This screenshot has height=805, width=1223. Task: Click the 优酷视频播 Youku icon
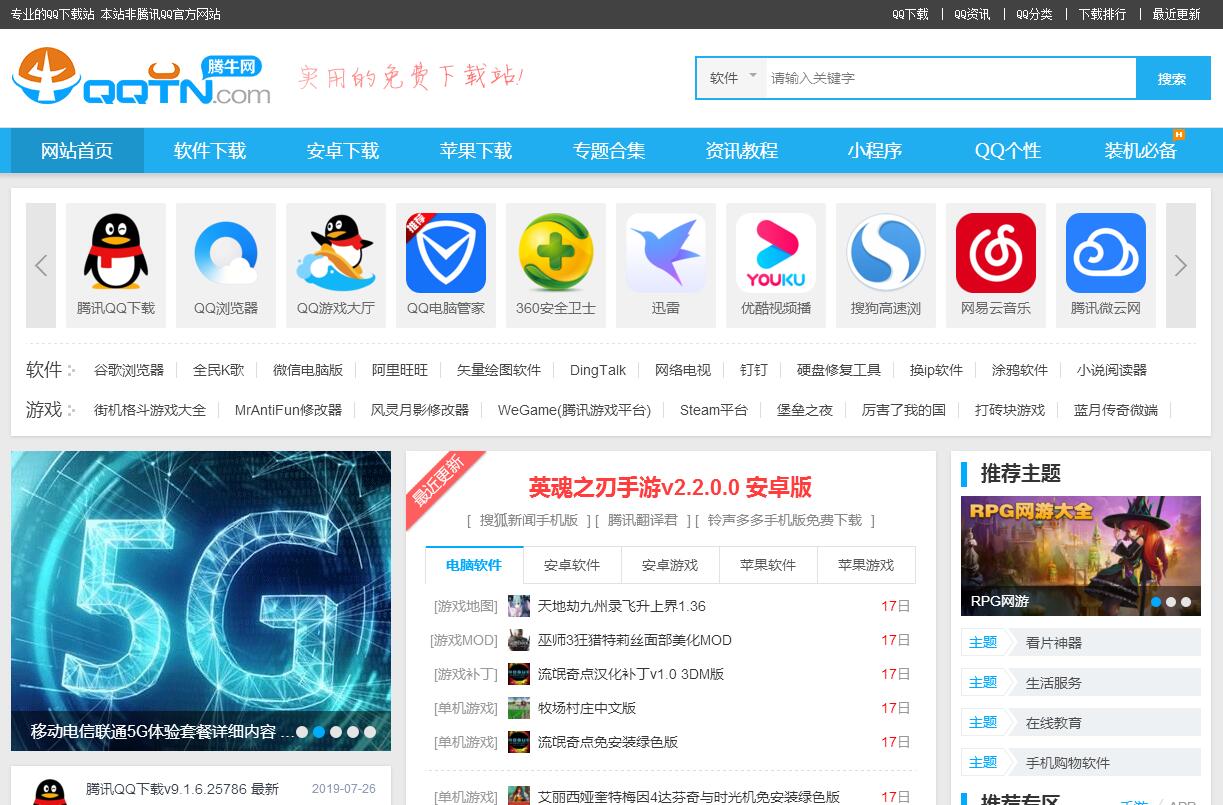pos(776,253)
